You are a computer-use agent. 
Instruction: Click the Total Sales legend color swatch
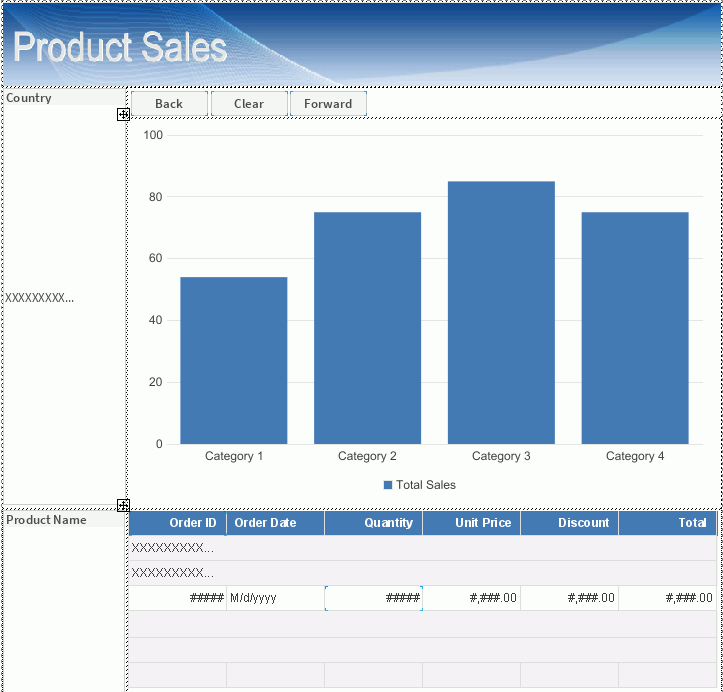point(388,485)
